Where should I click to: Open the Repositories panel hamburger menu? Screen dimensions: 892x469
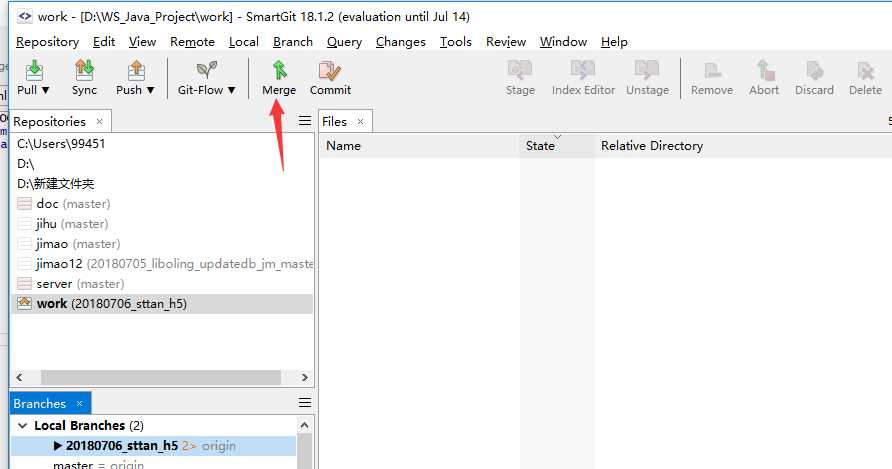[305, 121]
